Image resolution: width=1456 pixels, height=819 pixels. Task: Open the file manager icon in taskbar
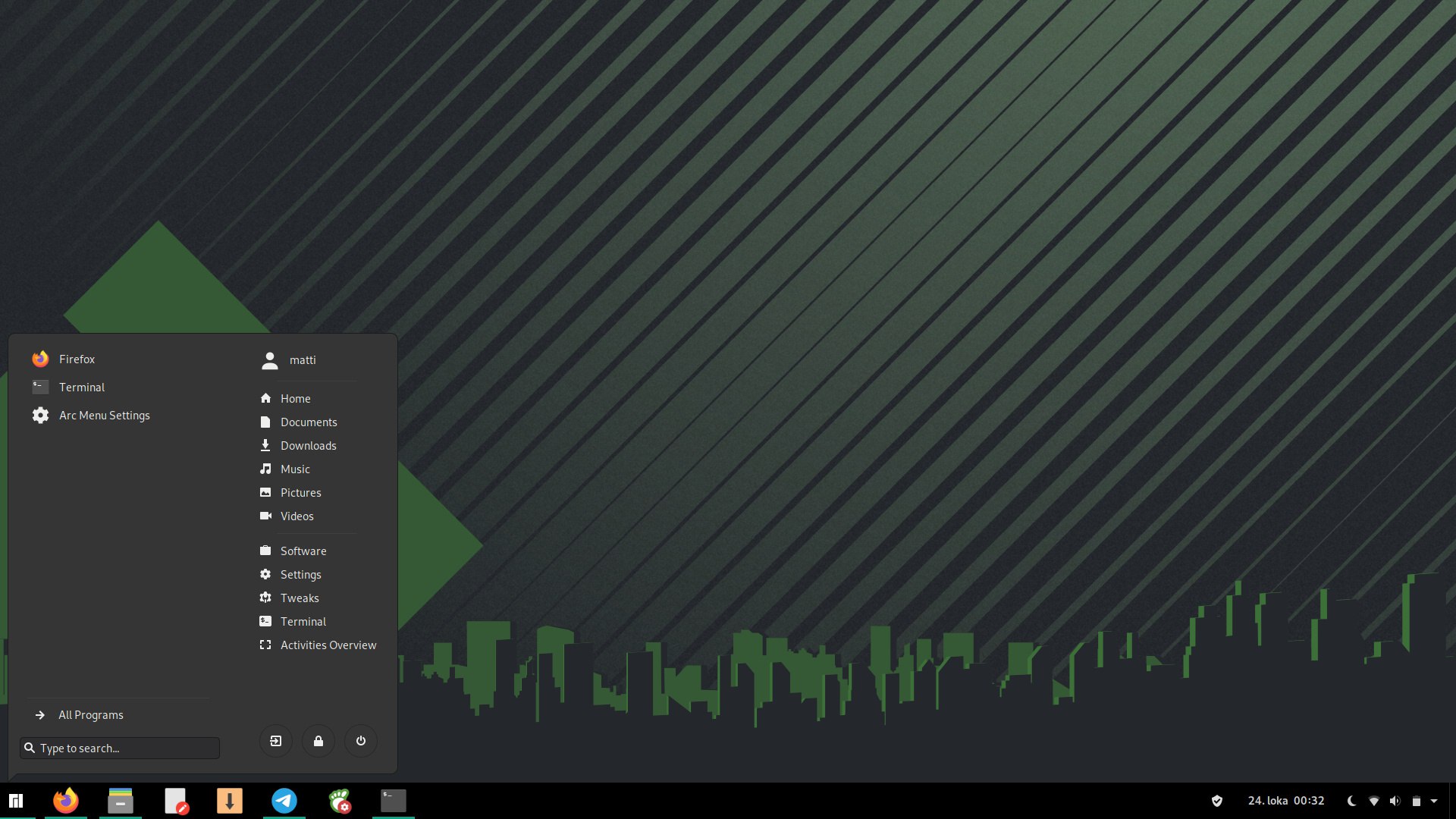coord(121,801)
